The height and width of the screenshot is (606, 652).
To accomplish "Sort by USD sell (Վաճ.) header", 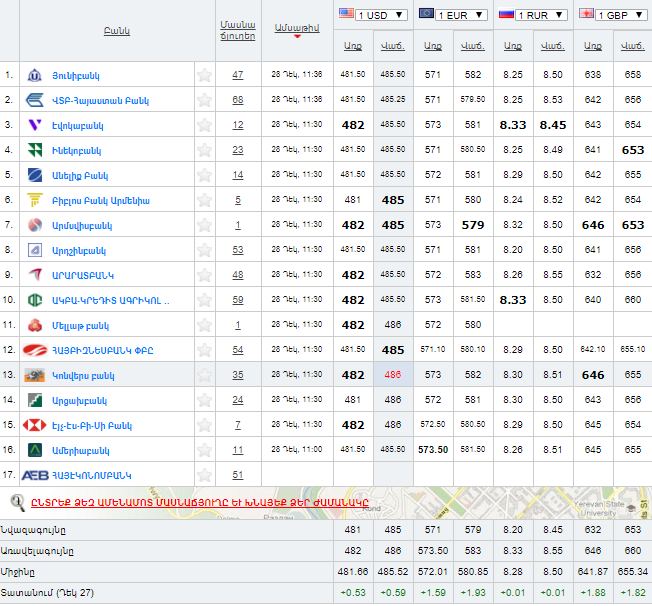I will tap(393, 46).
